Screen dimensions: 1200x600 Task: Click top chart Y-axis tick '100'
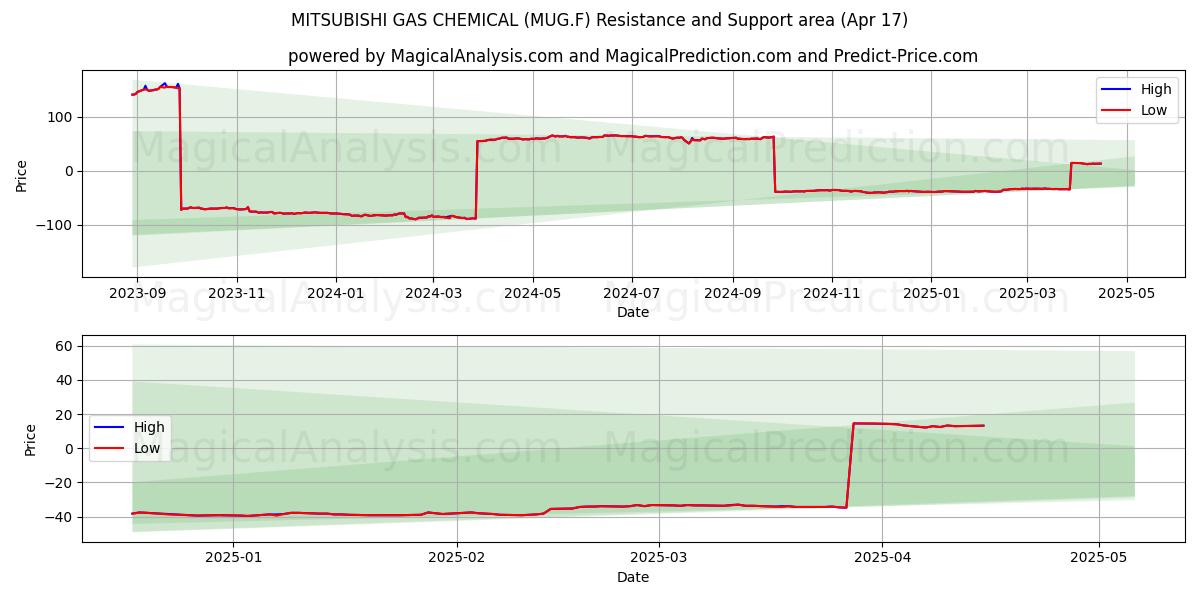click(x=62, y=117)
